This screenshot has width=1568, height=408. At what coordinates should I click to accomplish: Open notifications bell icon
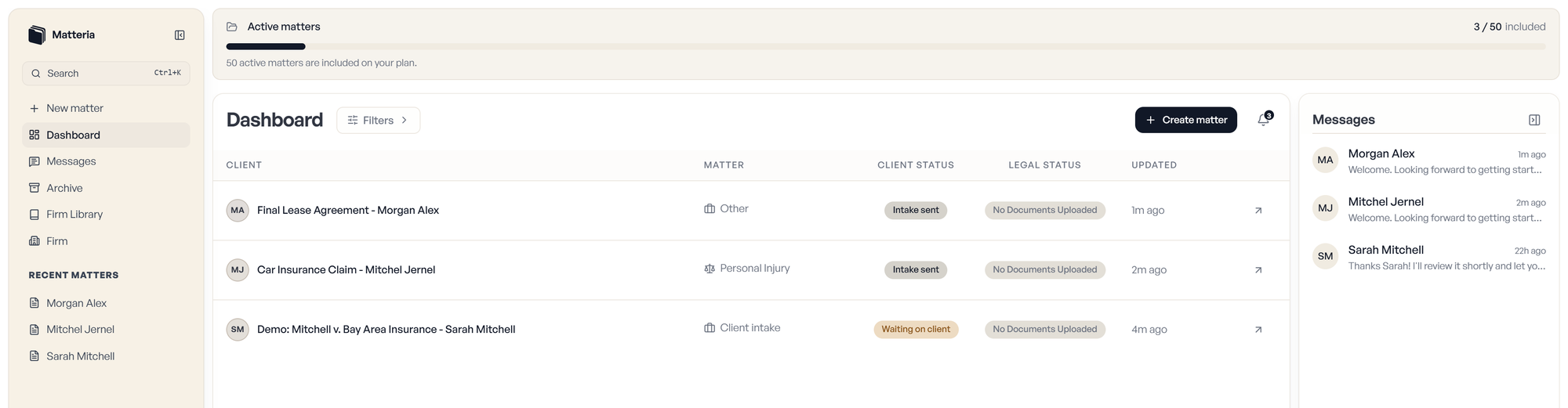[x=1264, y=120]
